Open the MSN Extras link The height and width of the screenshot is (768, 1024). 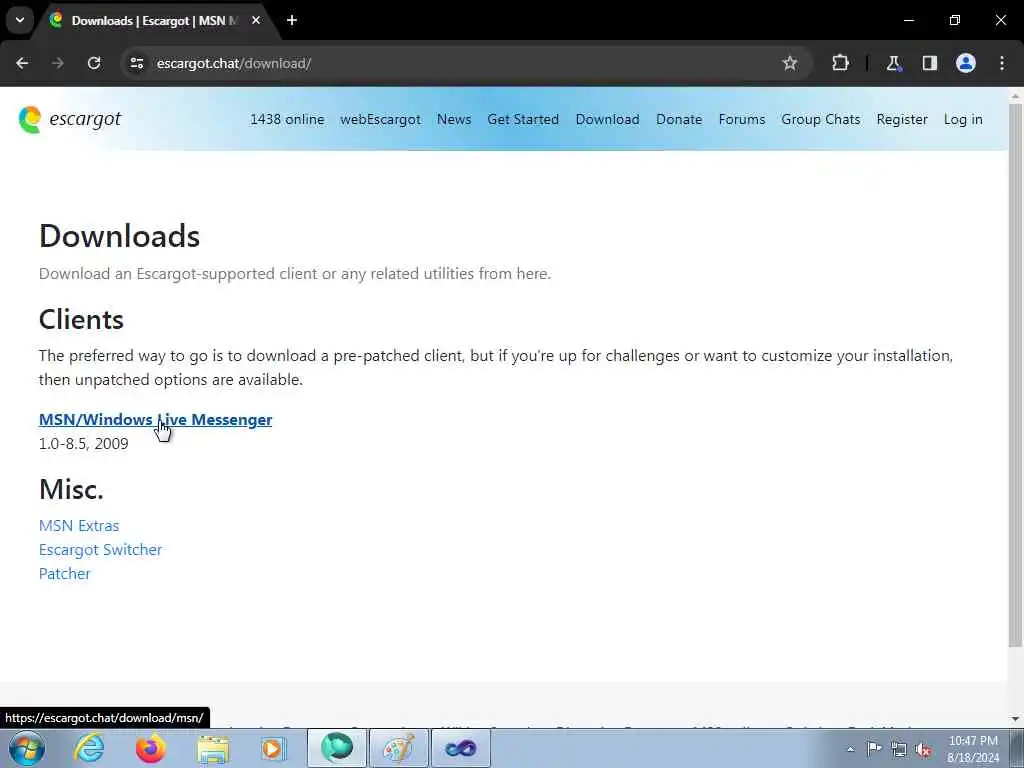pos(79,526)
